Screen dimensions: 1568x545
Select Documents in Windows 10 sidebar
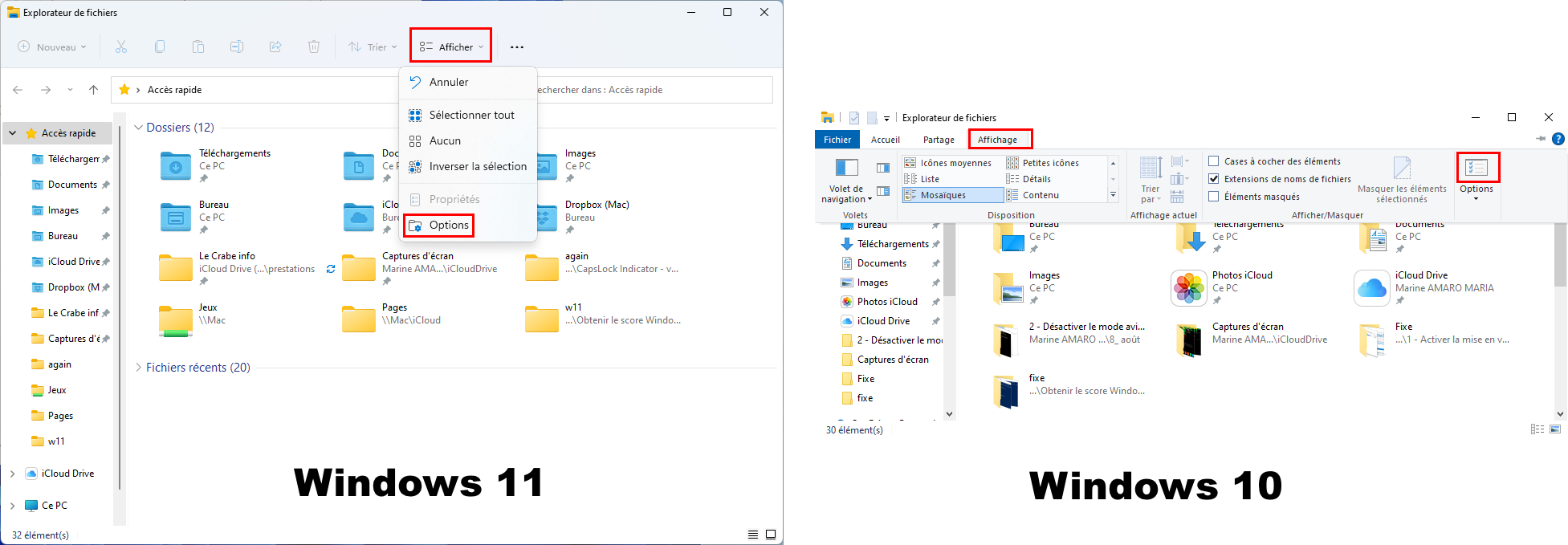pyautogui.click(x=882, y=263)
